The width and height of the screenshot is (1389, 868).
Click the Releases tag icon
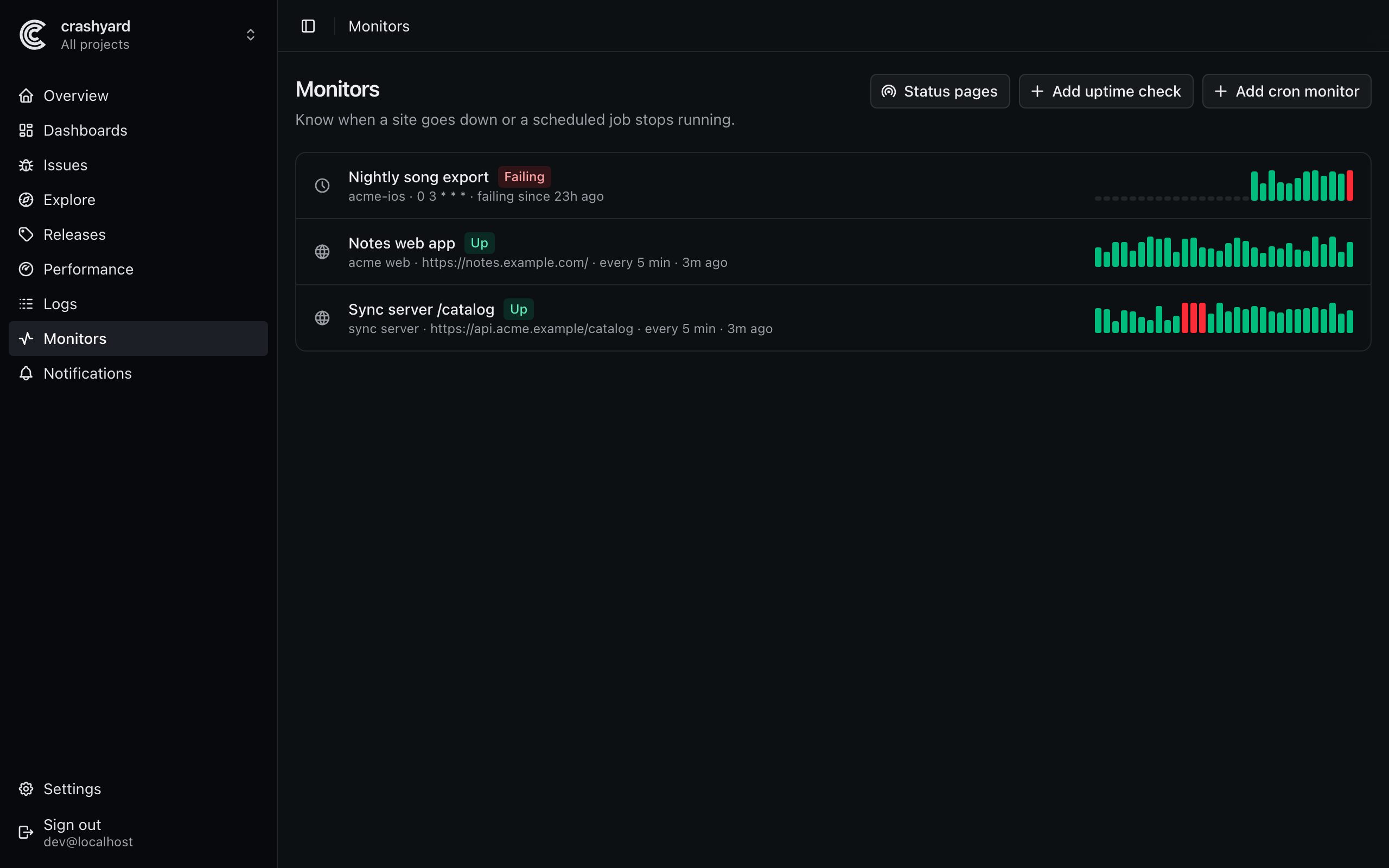tap(26, 235)
